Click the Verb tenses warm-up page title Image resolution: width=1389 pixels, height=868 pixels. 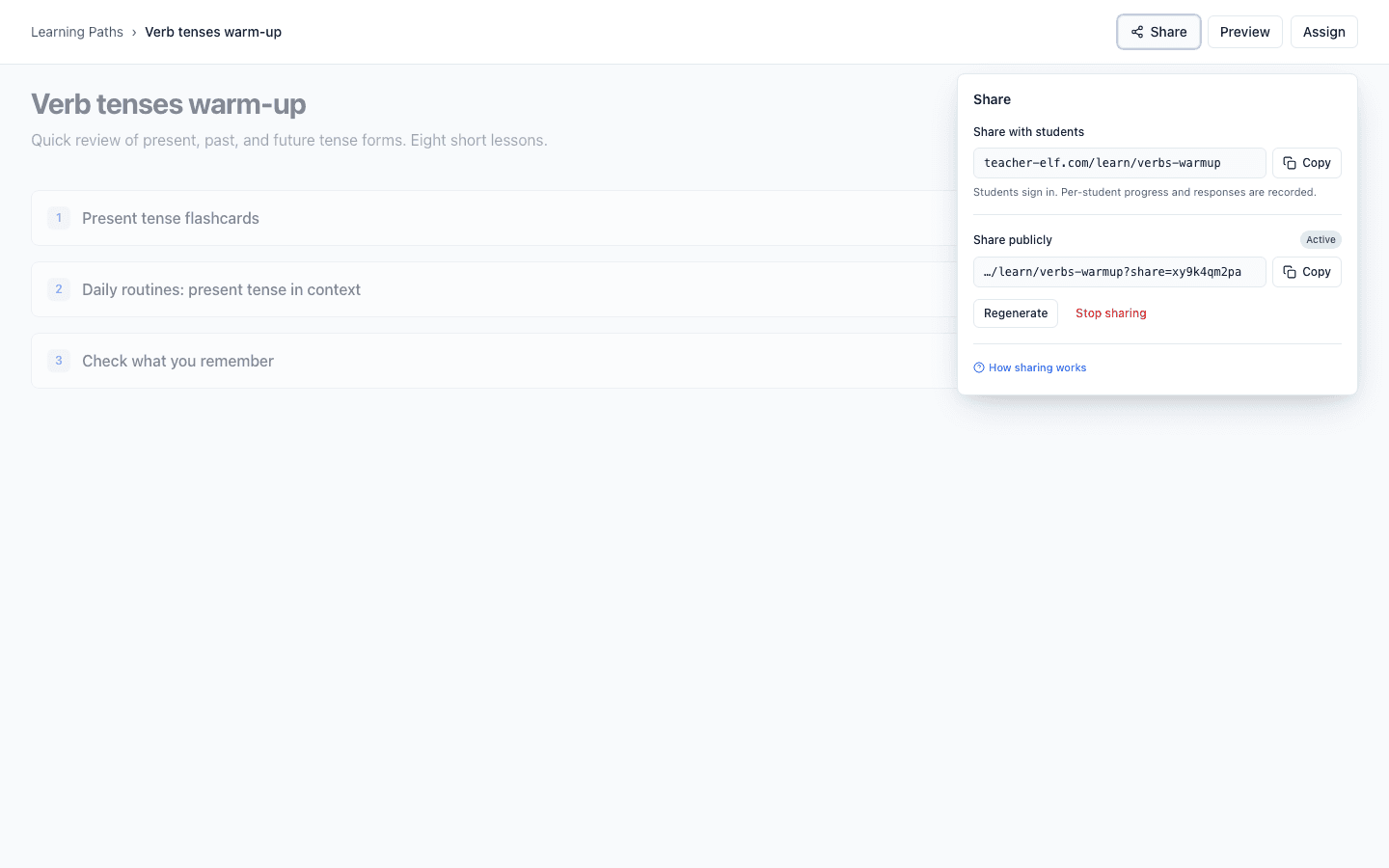tap(169, 104)
